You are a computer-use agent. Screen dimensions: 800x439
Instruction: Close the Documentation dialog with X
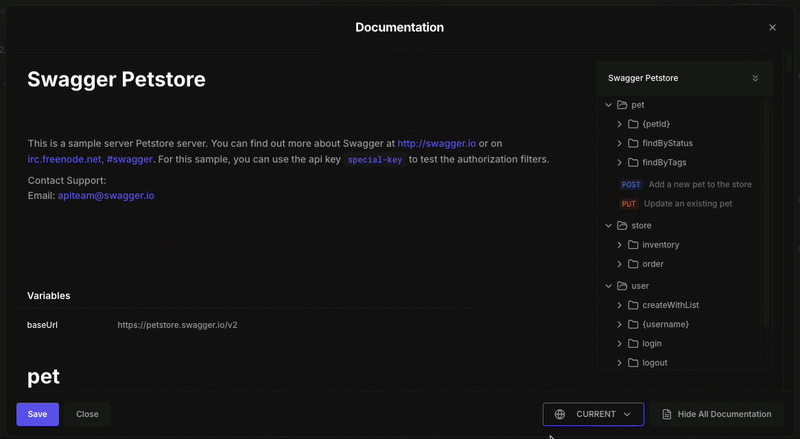click(772, 28)
